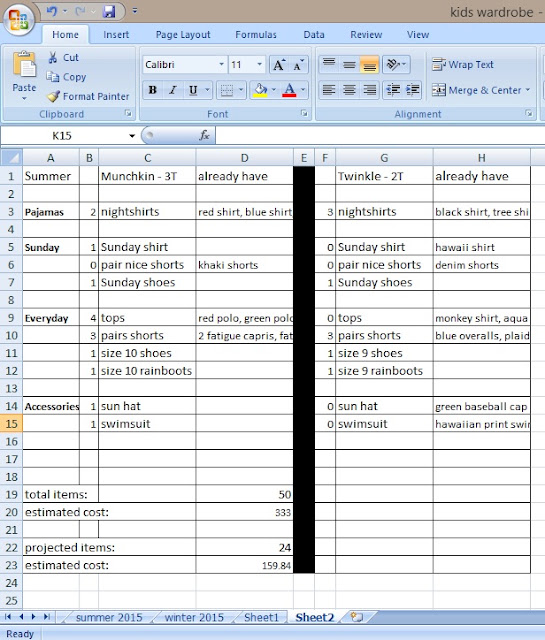
Task: Center text horizontally
Action: tap(349, 90)
